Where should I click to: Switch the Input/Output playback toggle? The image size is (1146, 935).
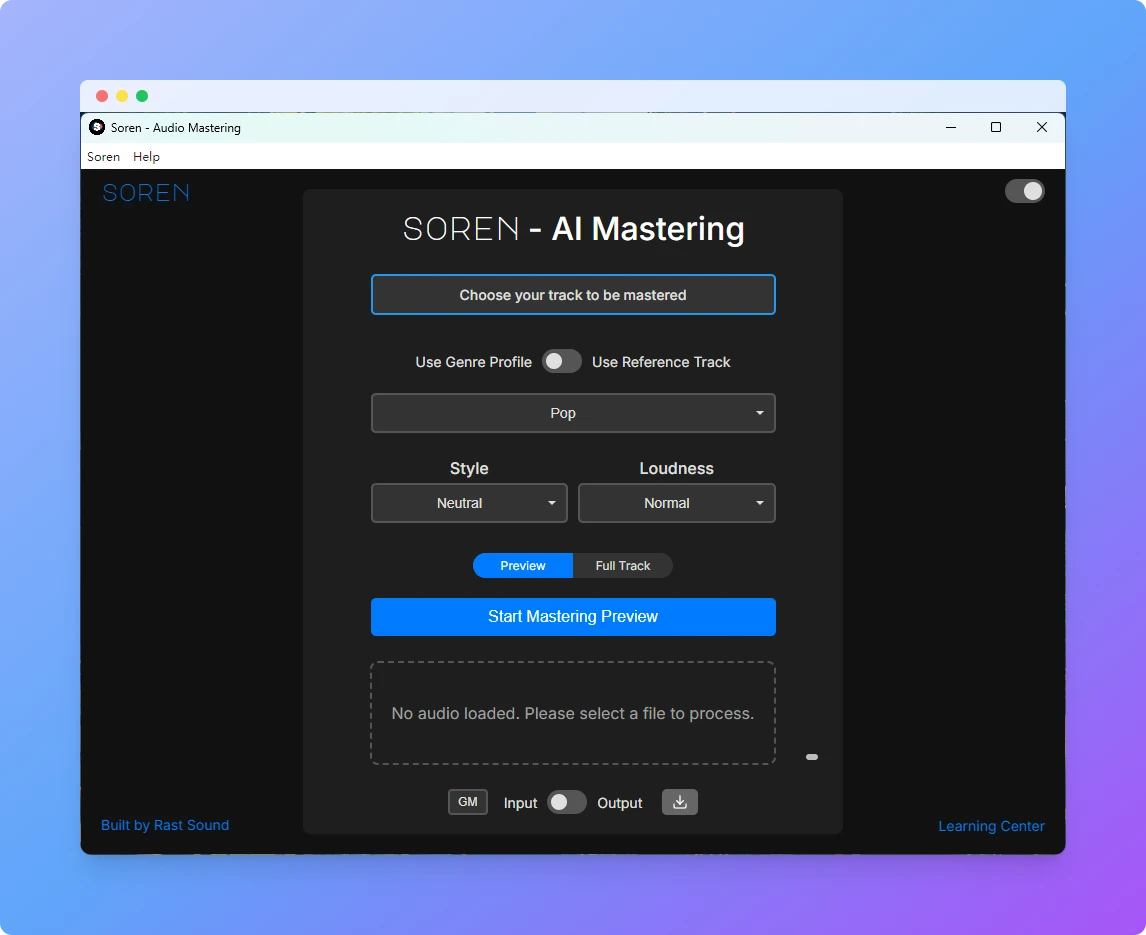coord(566,802)
